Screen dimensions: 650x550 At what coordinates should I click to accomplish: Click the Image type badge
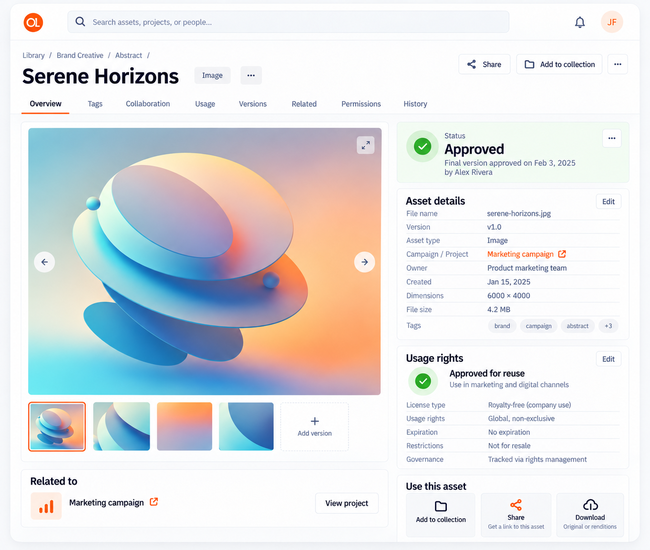pyautogui.click(x=212, y=75)
